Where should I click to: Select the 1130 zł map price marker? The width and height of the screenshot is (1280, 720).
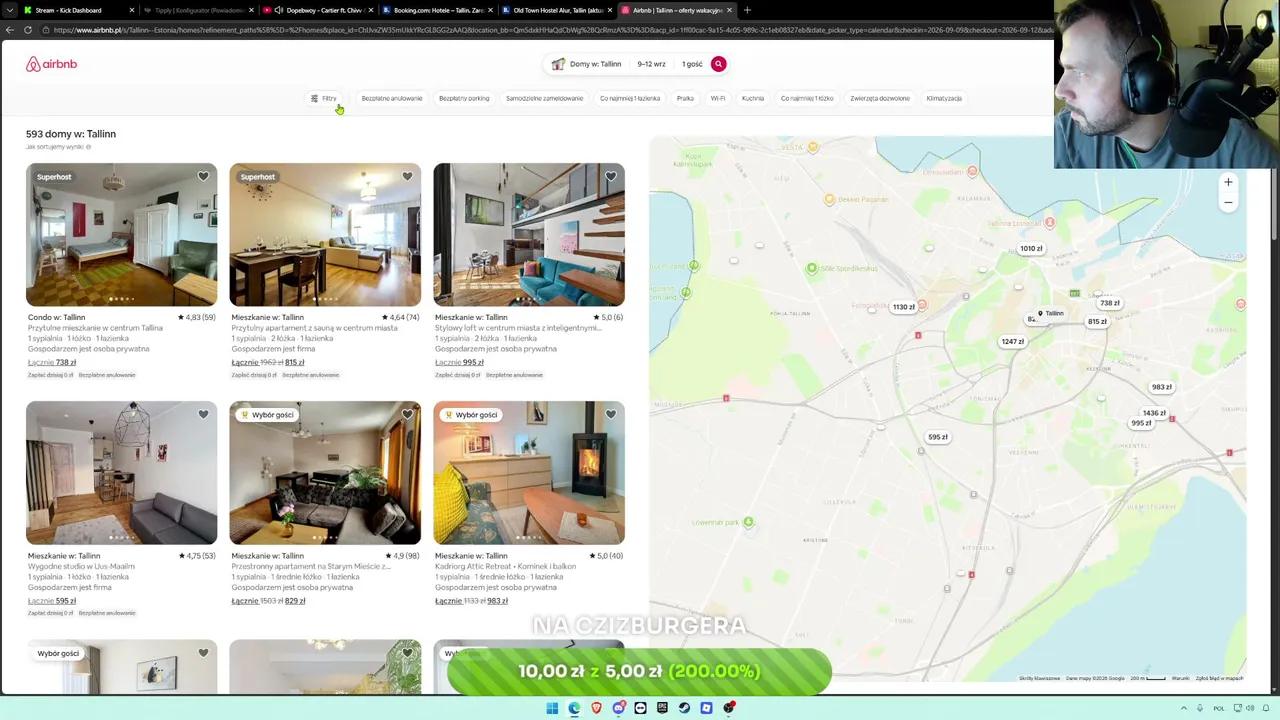(903, 307)
